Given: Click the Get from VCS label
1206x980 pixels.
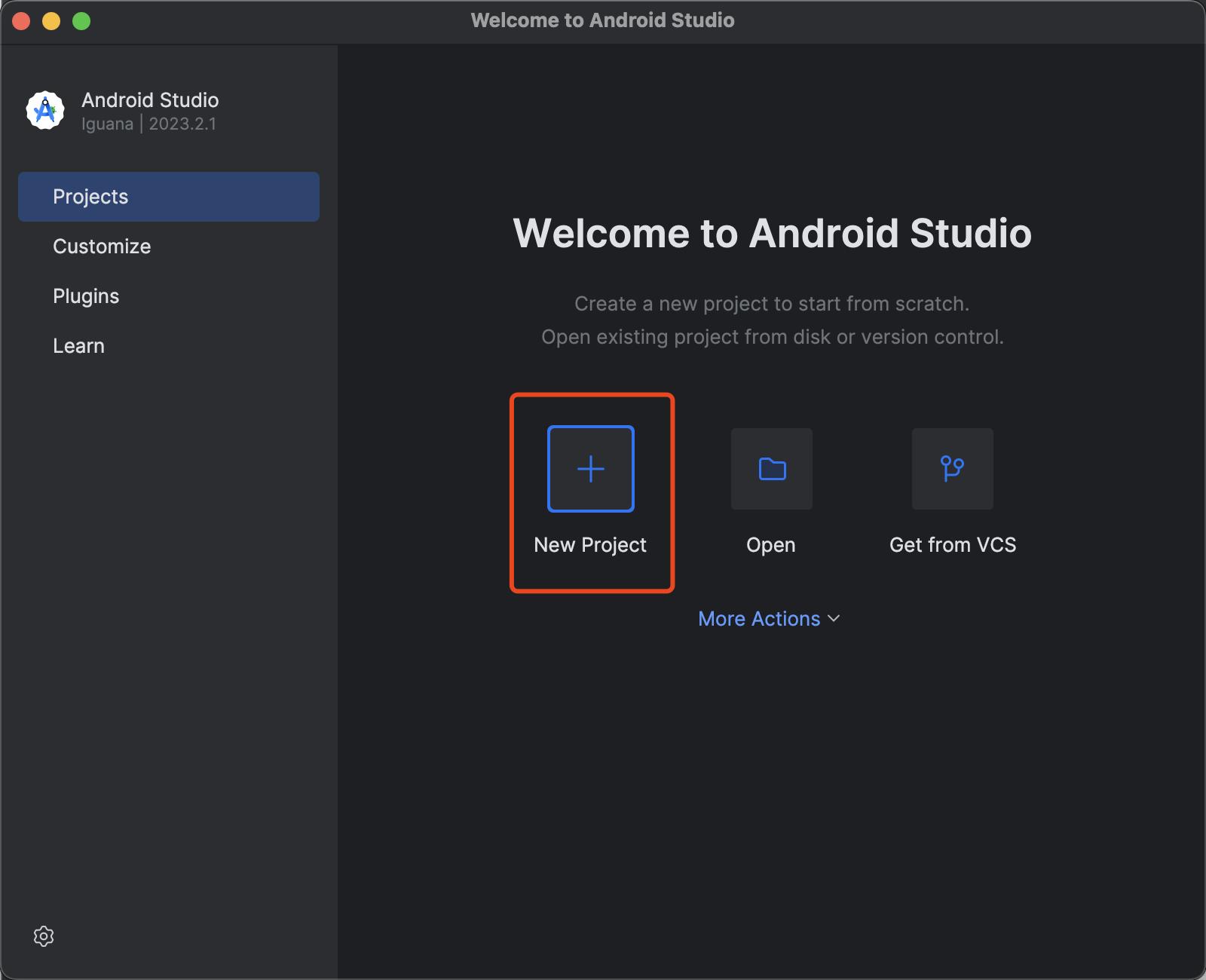Looking at the screenshot, I should click(953, 545).
